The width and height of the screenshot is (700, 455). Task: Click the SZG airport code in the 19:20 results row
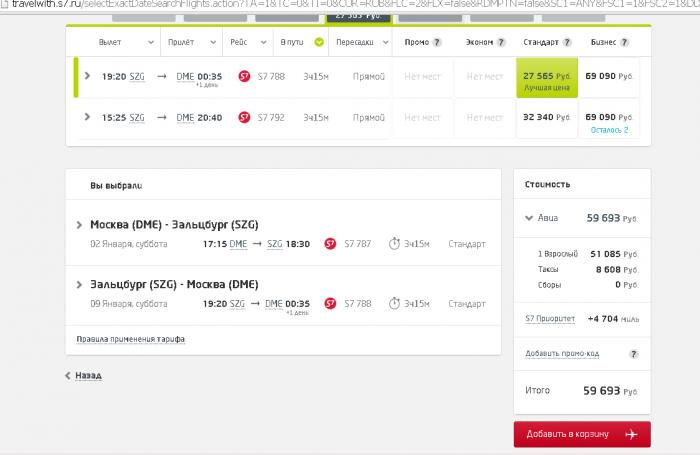[x=137, y=77]
